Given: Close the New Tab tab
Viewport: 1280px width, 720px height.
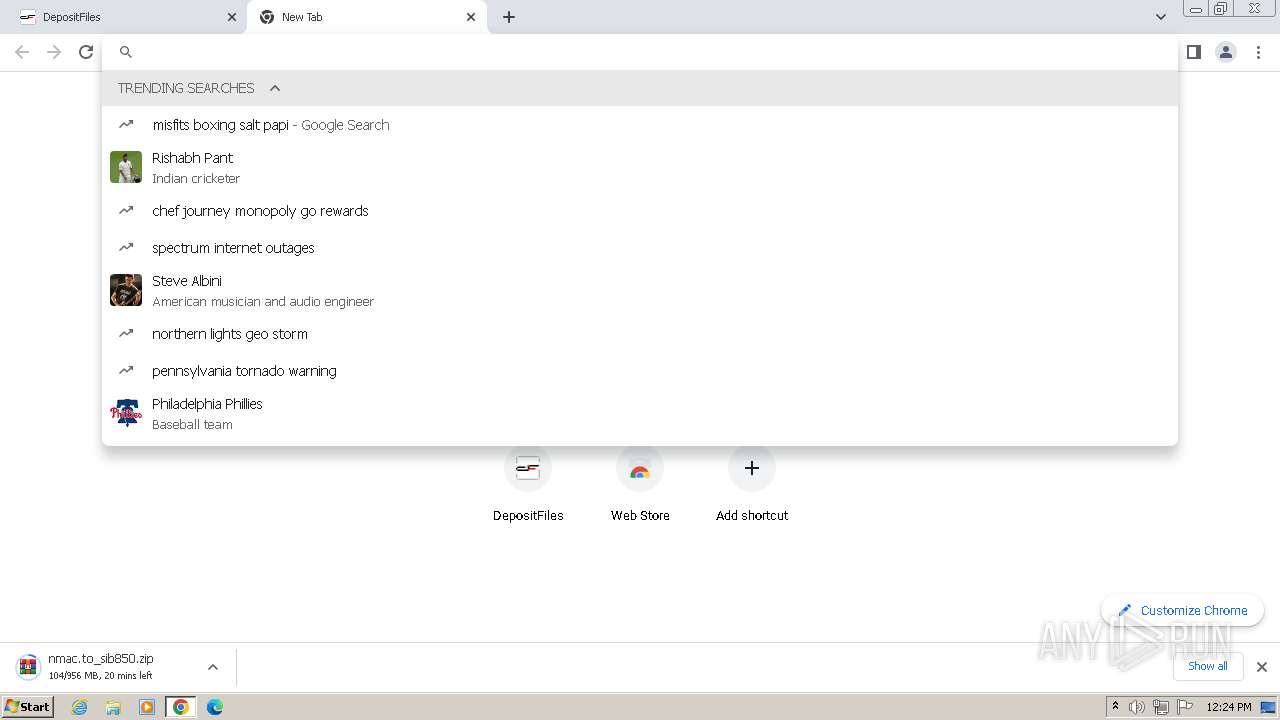Looking at the screenshot, I should 471,17.
